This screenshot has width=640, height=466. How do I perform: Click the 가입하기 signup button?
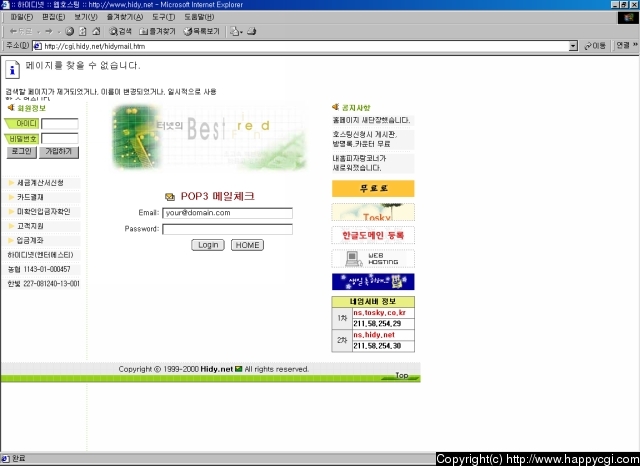(59, 152)
